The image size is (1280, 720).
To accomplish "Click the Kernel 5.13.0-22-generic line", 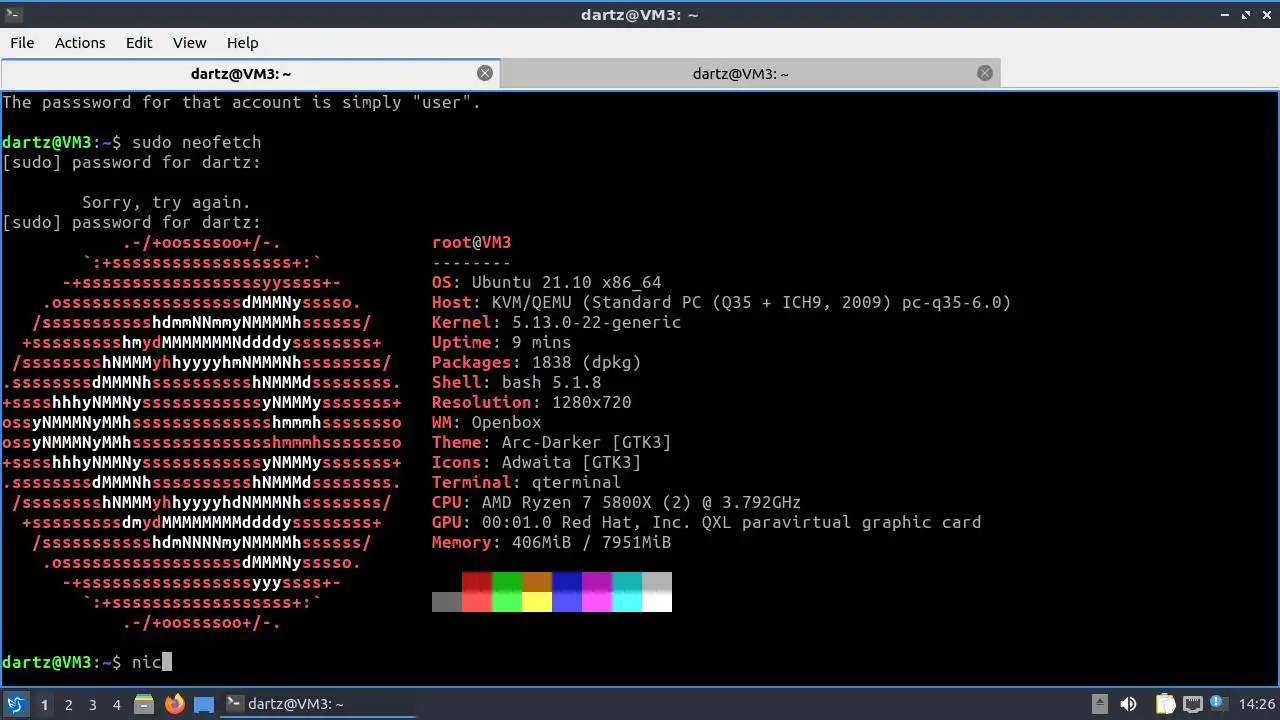I will [557, 322].
